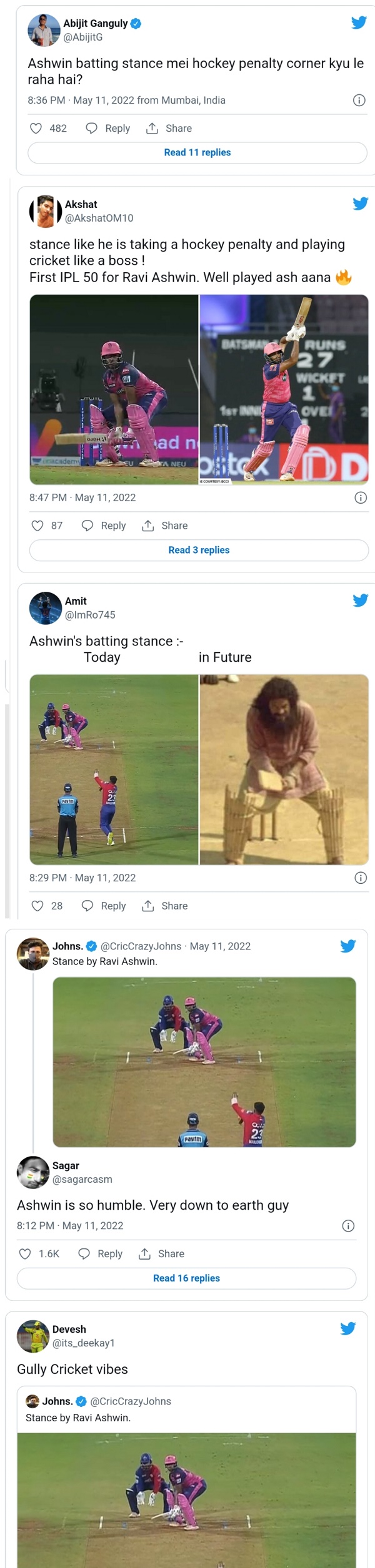Expand Read 3 replies
The width and height of the screenshot is (375, 1568).
[x=199, y=550]
